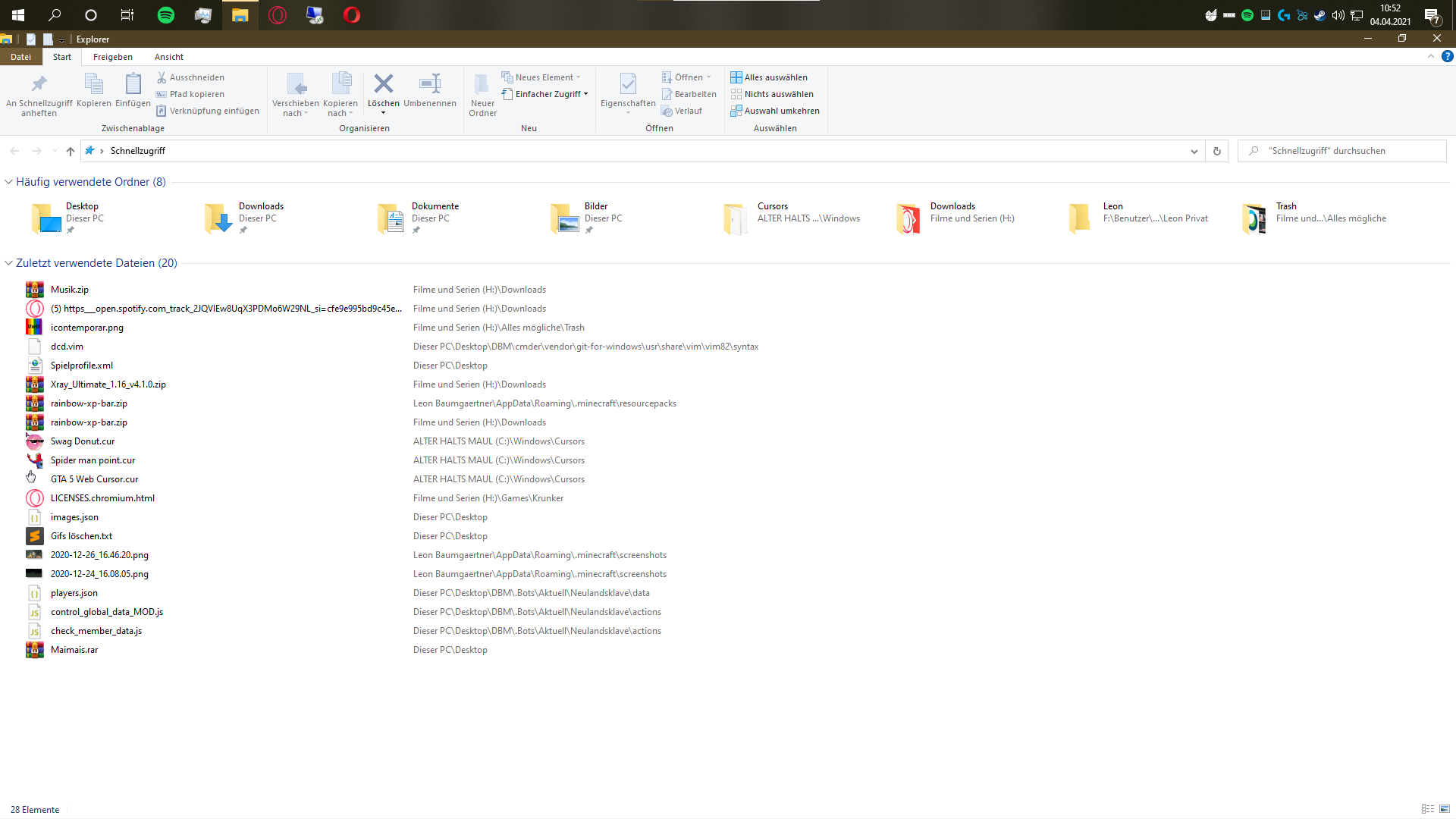Click the Umbenennen rename icon

(x=429, y=83)
